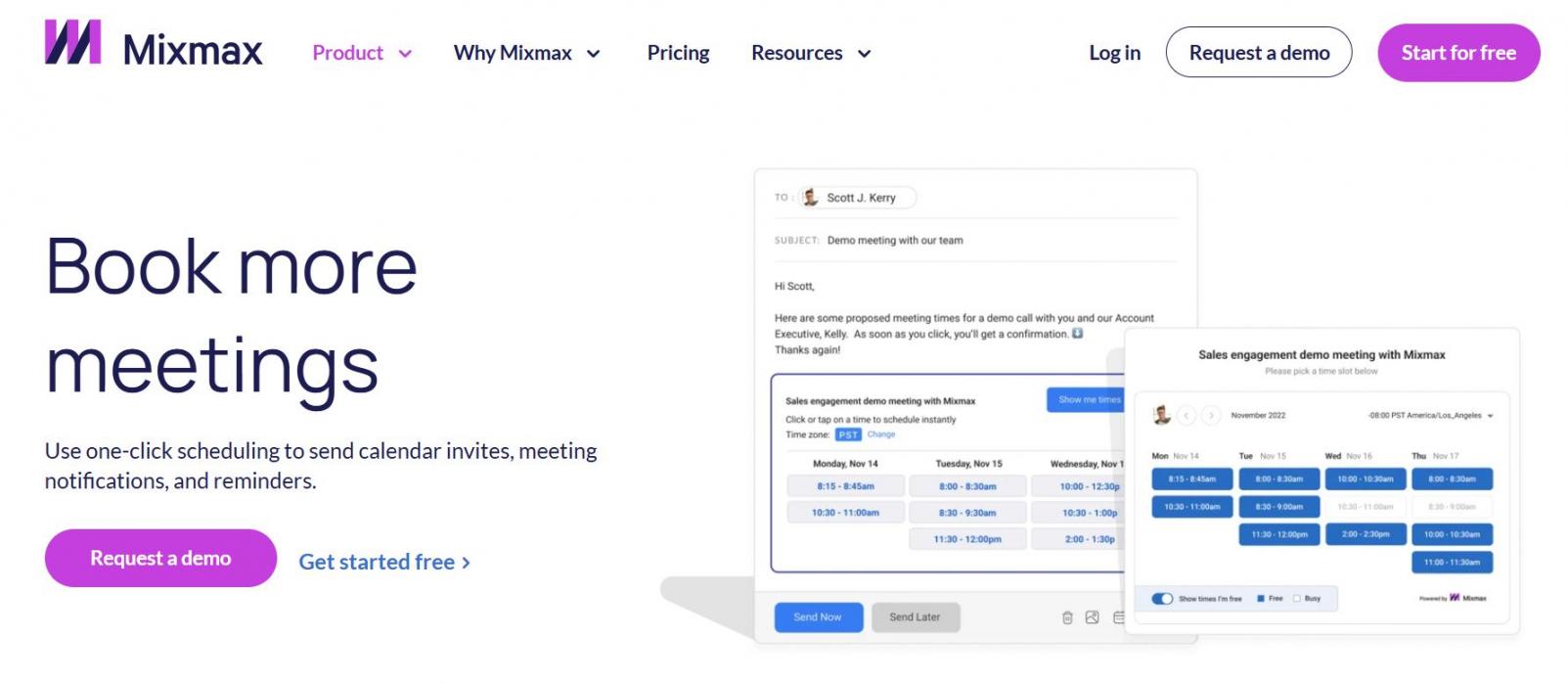The height and width of the screenshot is (684, 1568).
Task: Click the previous month arrow beside November 2022
Action: [x=1187, y=416]
